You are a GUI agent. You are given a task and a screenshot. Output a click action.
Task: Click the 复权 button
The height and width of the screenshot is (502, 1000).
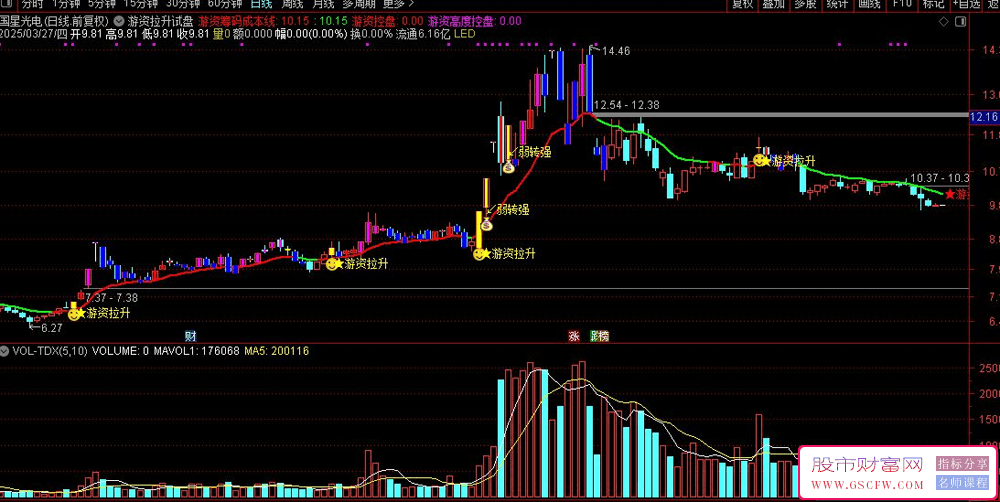742,4
